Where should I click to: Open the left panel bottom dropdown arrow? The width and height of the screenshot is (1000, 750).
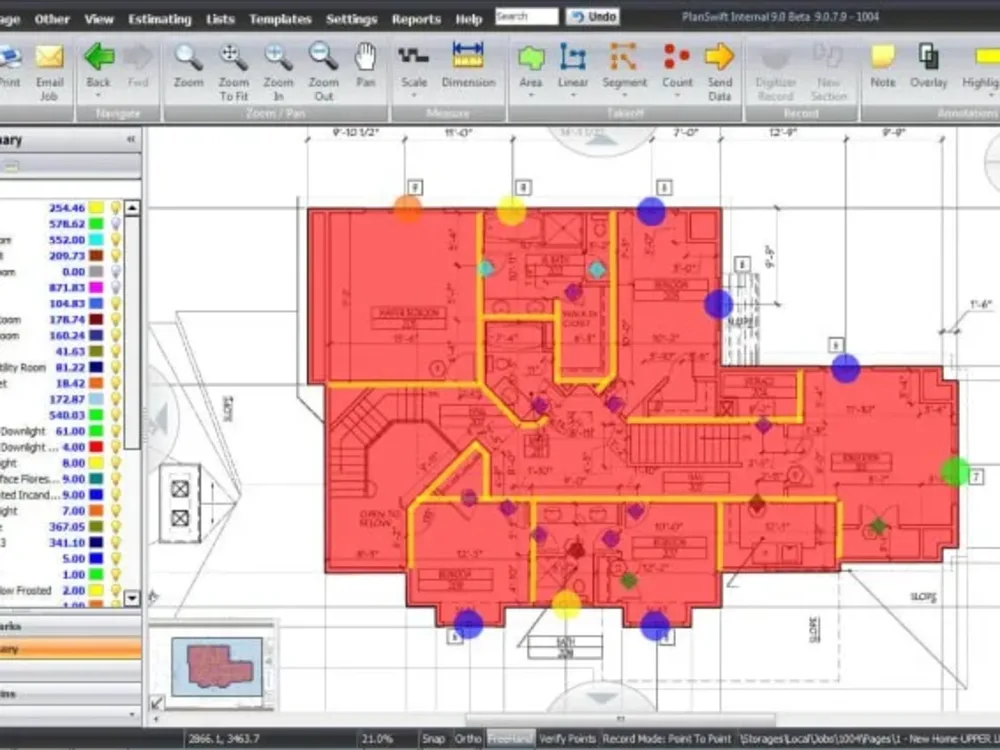[132, 714]
